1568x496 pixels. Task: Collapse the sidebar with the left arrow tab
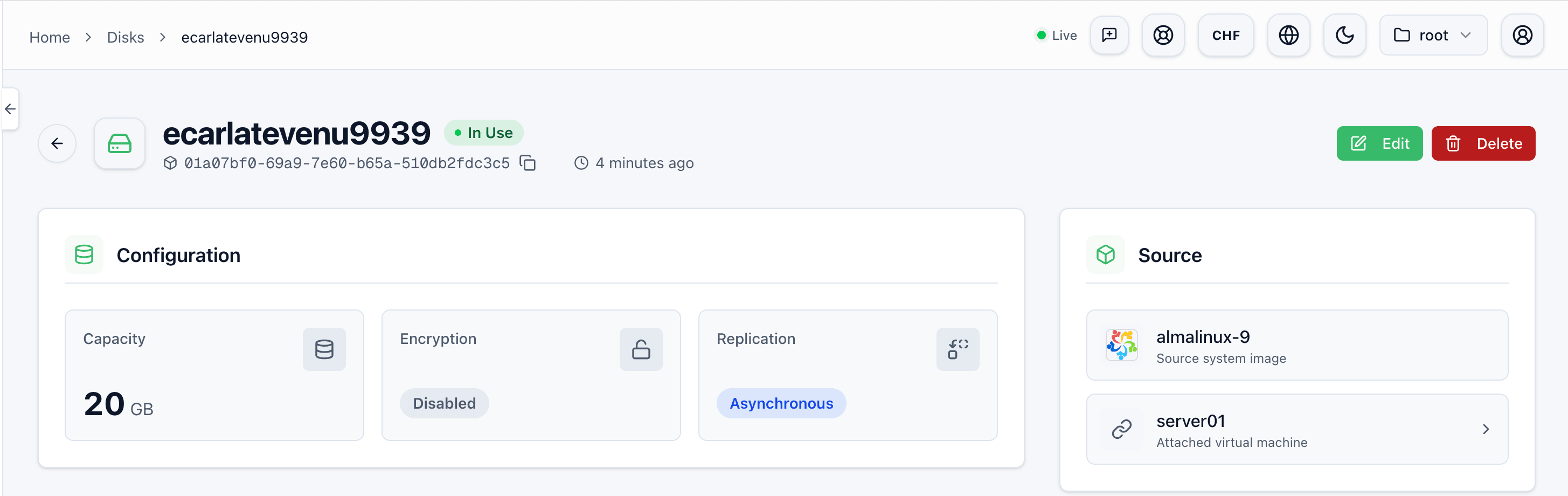(x=10, y=109)
